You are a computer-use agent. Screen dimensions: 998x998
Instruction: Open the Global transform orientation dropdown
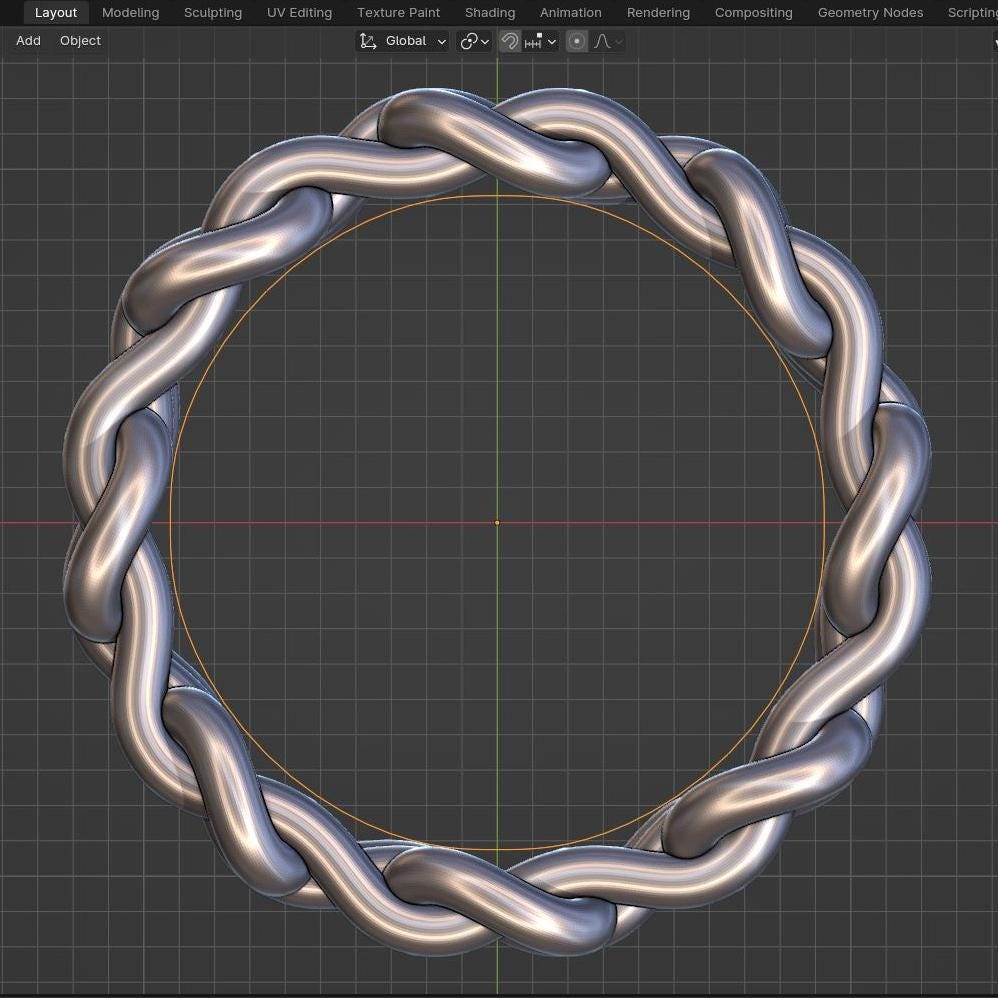[x=402, y=41]
